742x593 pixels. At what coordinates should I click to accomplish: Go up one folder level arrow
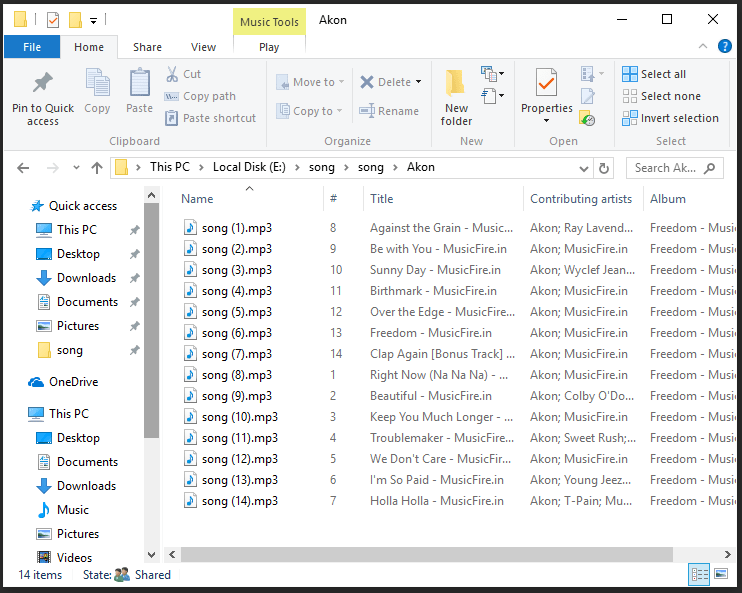[x=97, y=168]
